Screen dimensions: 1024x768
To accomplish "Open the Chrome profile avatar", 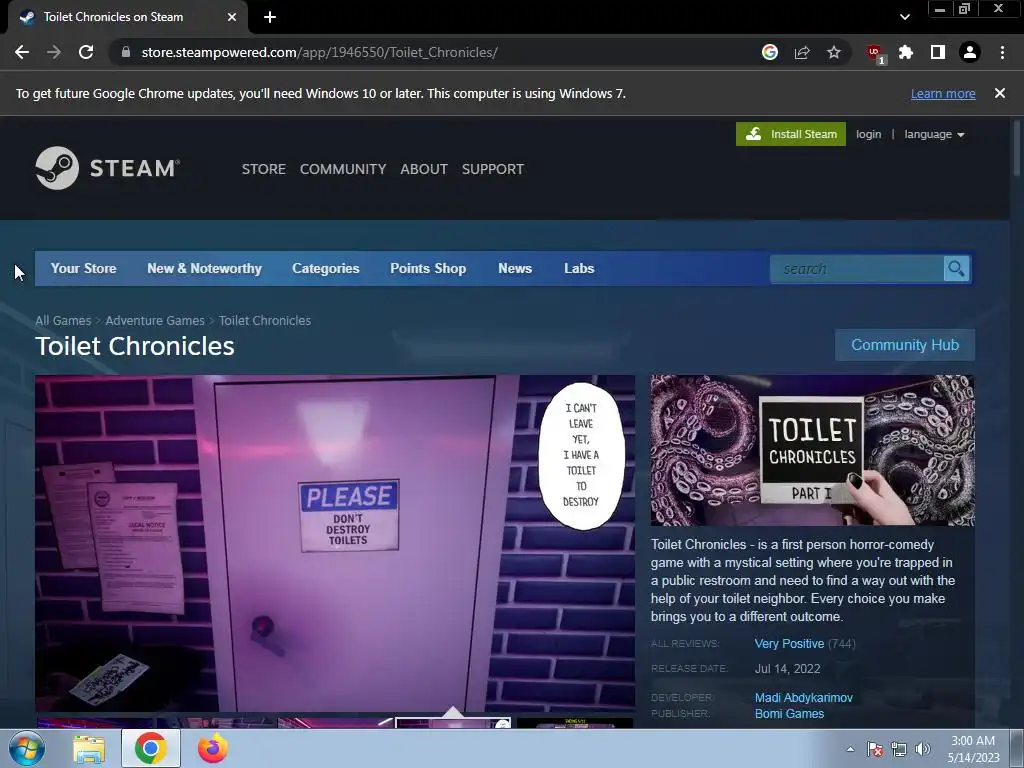I will (x=970, y=52).
